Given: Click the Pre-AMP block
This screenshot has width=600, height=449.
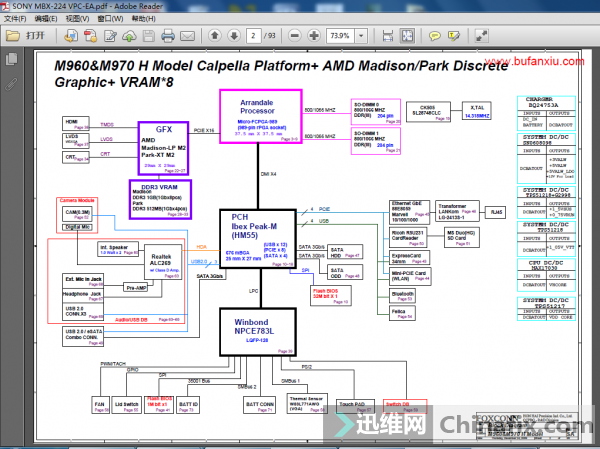Looking at the screenshot, I should (x=136, y=287).
